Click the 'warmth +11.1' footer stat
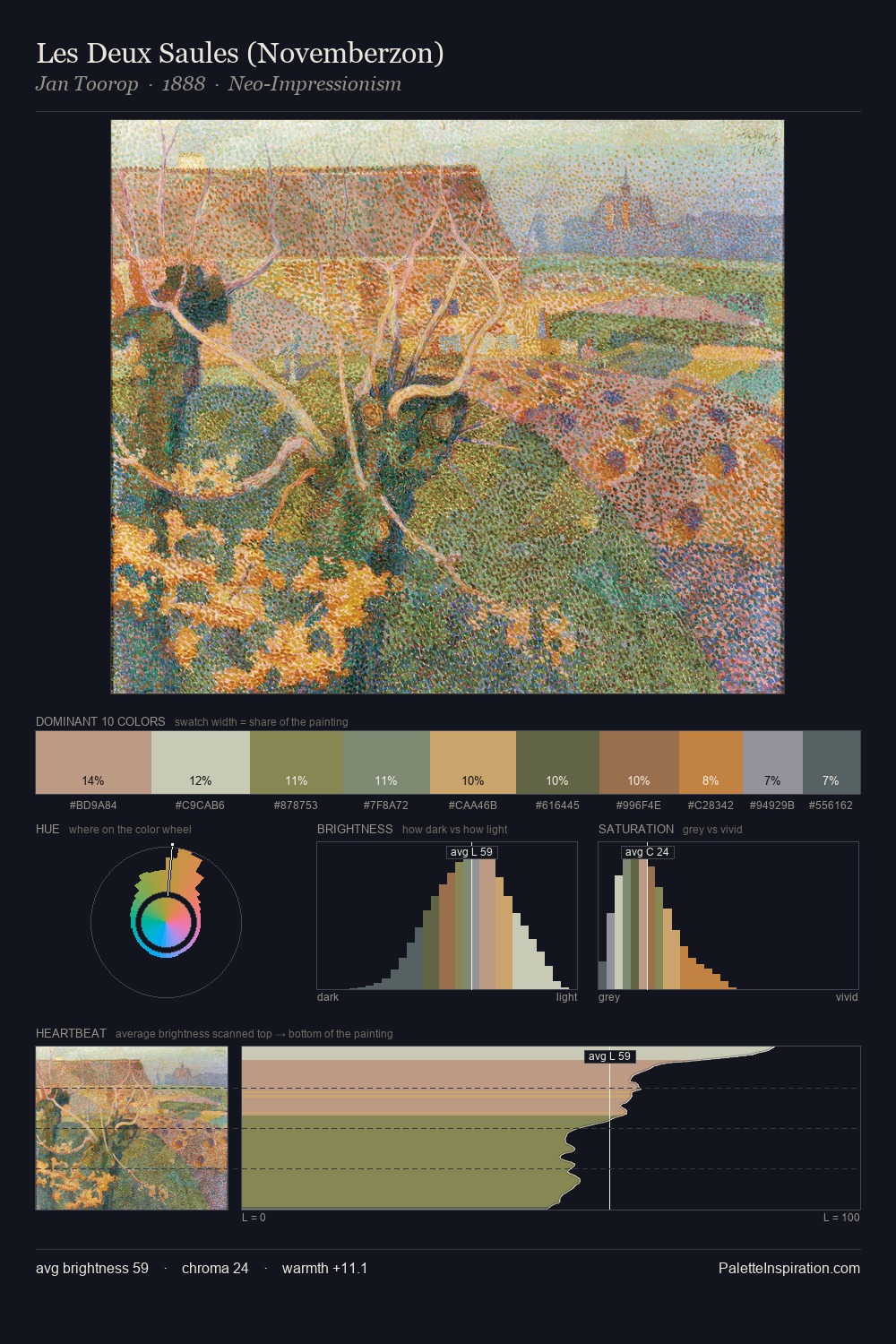Screen dimensions: 896x1344 [x=325, y=1268]
